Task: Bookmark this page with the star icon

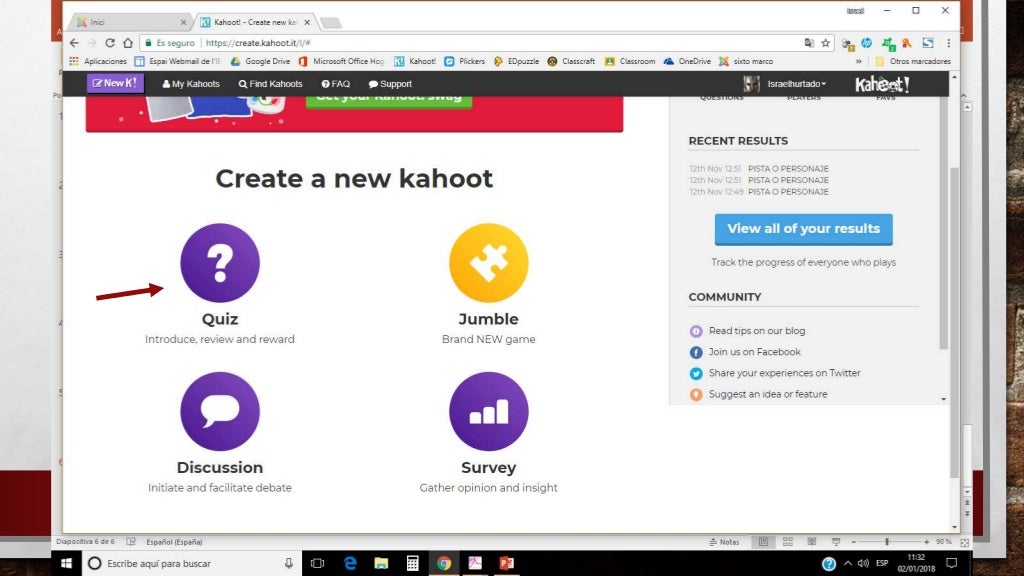Action: pos(825,43)
